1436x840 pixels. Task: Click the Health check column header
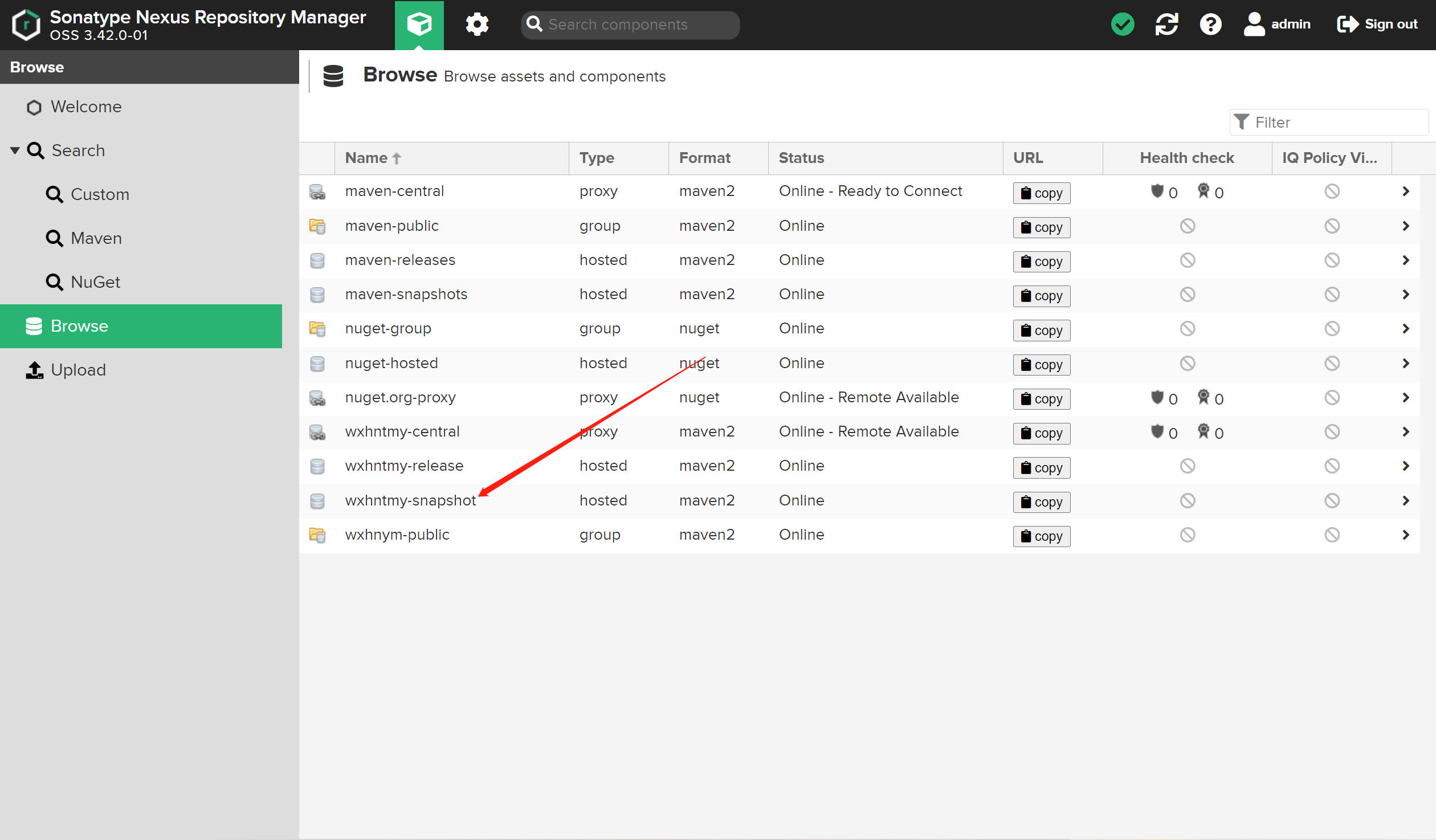1187,158
